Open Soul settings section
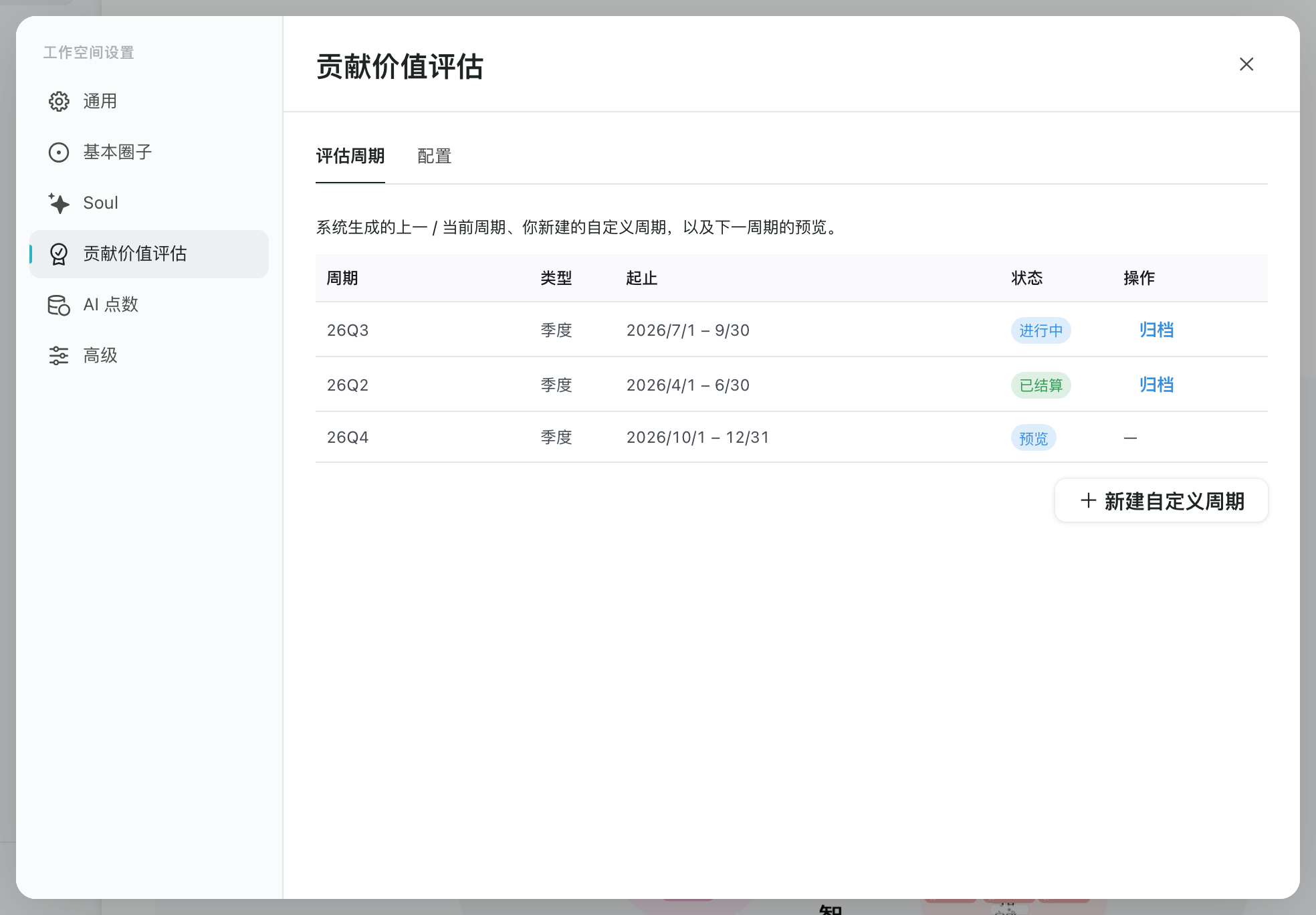The width and height of the screenshot is (1316, 915). (149, 203)
